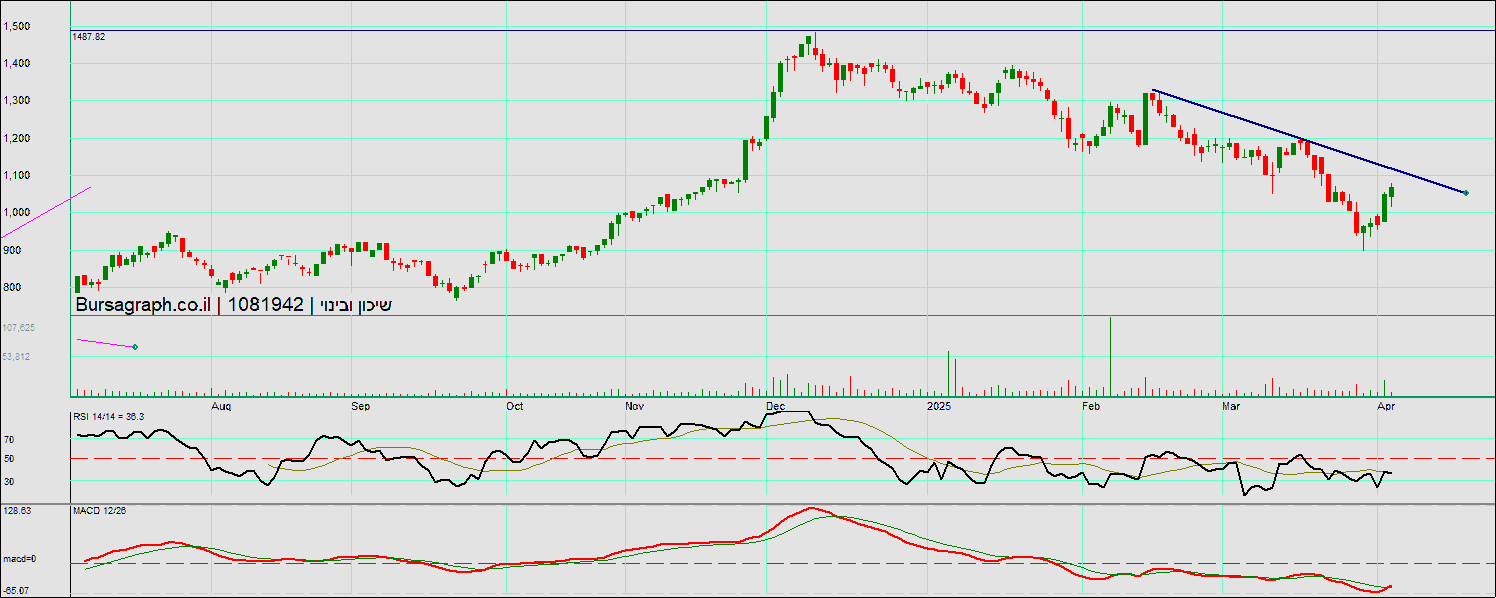
Task: Click the Hebrew stock name שיכון ובינוי
Action: tap(355, 305)
